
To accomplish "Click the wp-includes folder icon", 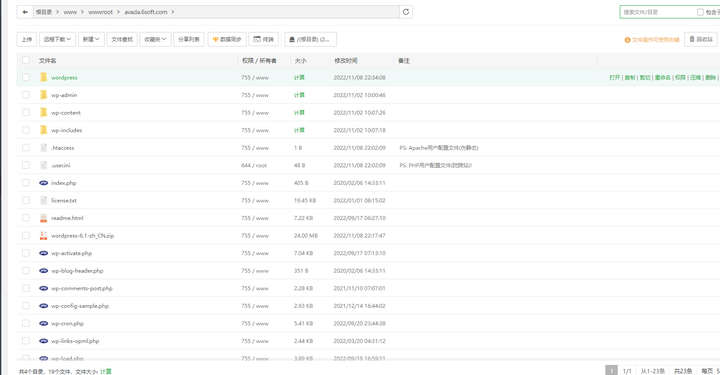I will (44, 130).
